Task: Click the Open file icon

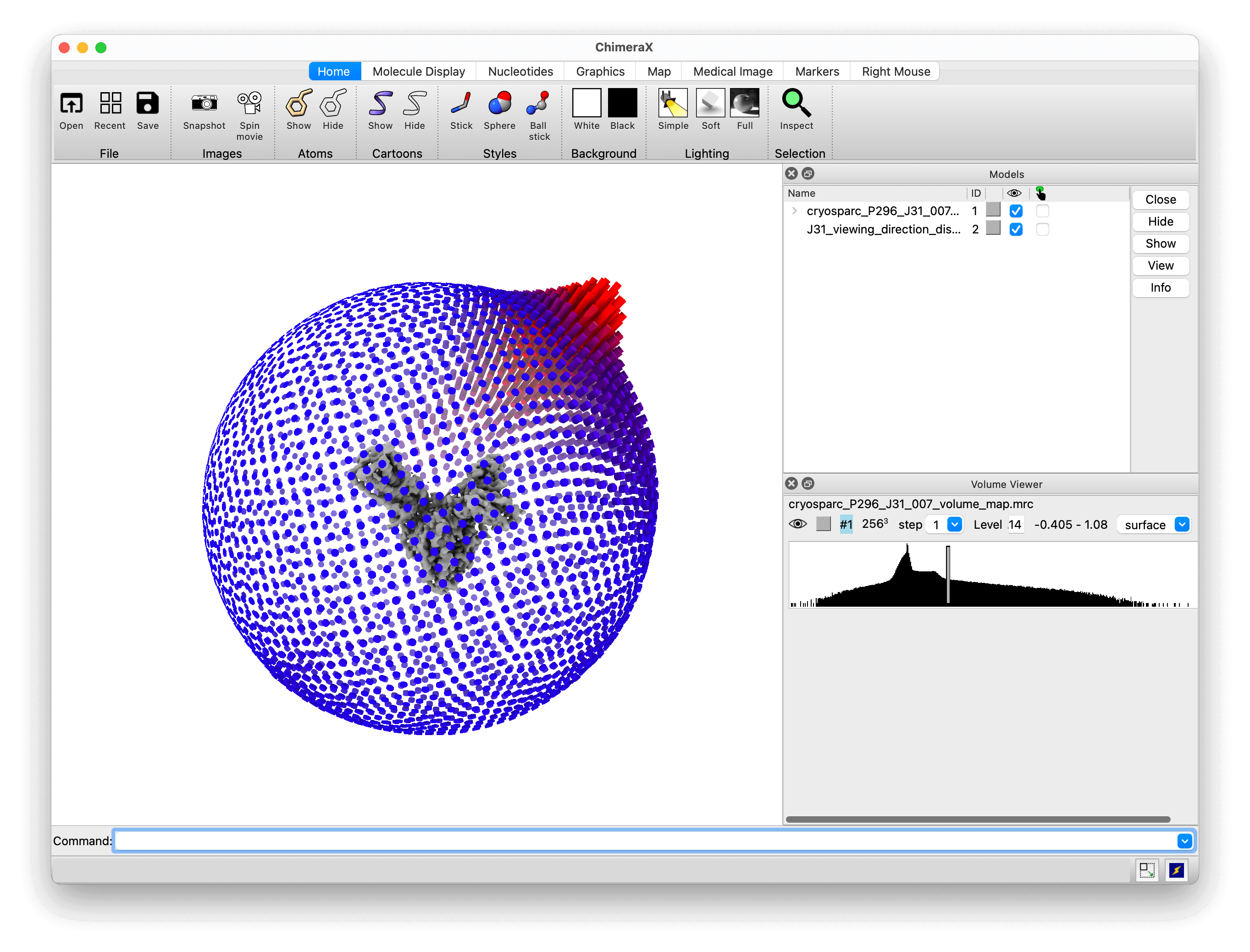Action: 72,104
